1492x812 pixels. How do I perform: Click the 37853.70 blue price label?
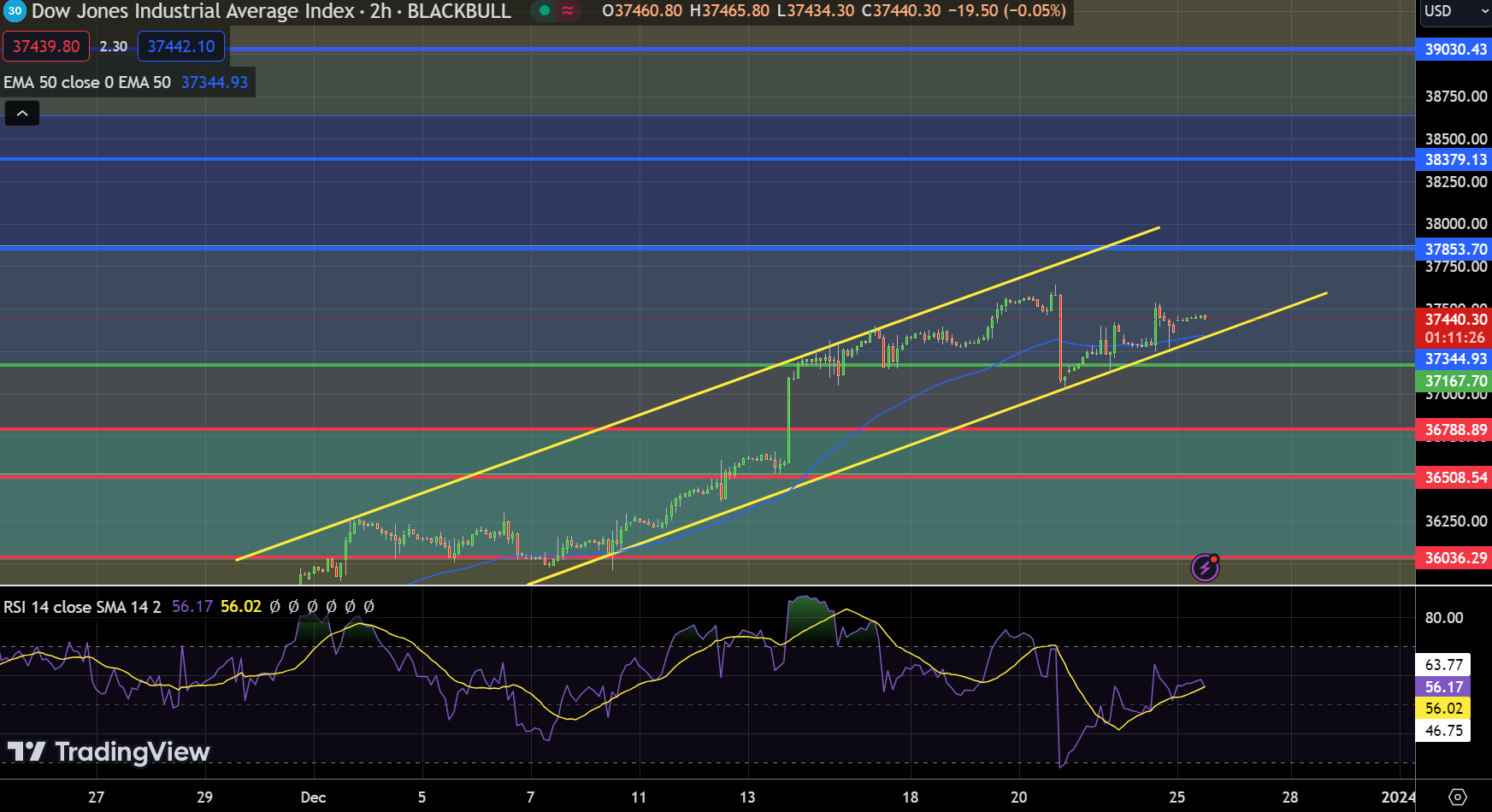(x=1454, y=250)
